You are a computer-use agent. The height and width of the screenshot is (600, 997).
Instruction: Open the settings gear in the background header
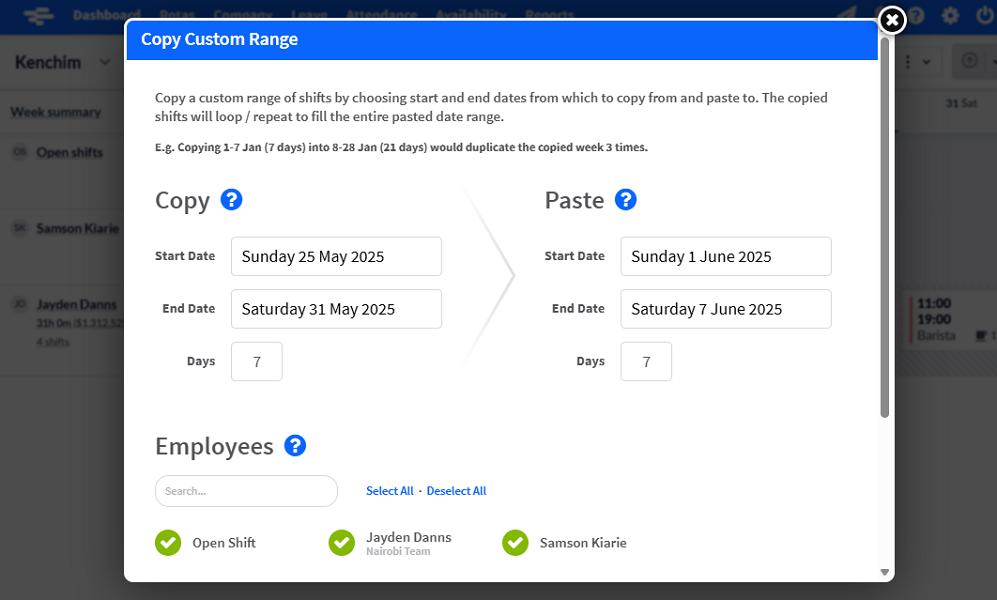coord(951,15)
